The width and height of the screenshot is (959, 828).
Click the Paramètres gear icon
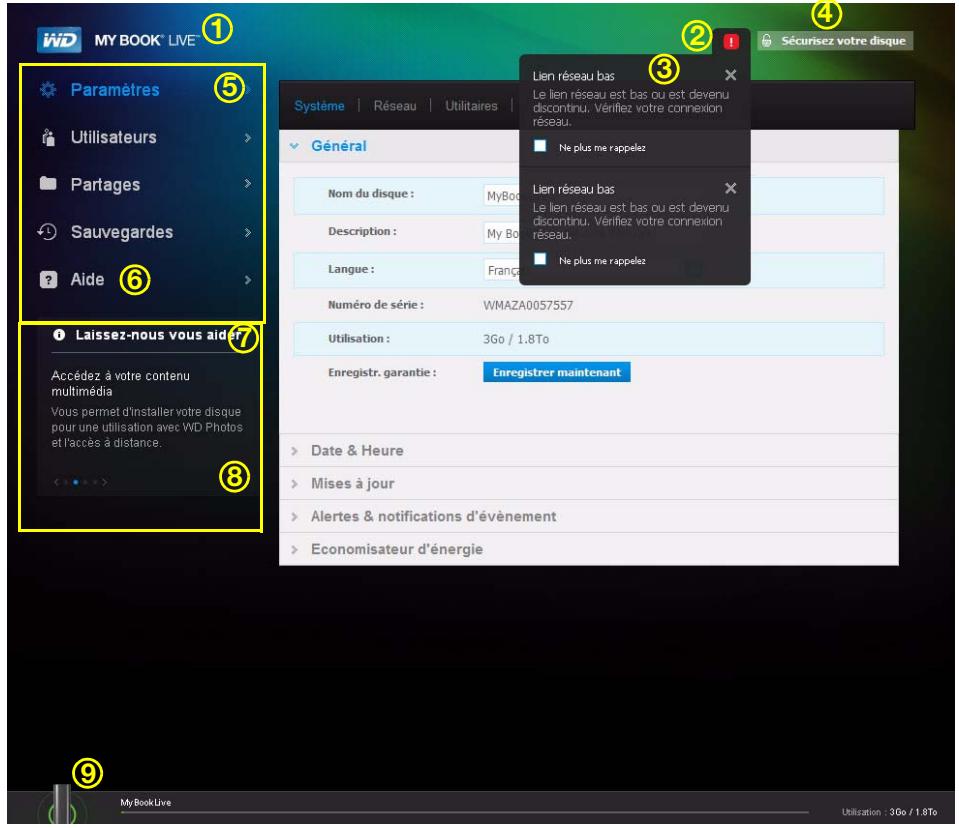pyautogui.click(x=48, y=90)
